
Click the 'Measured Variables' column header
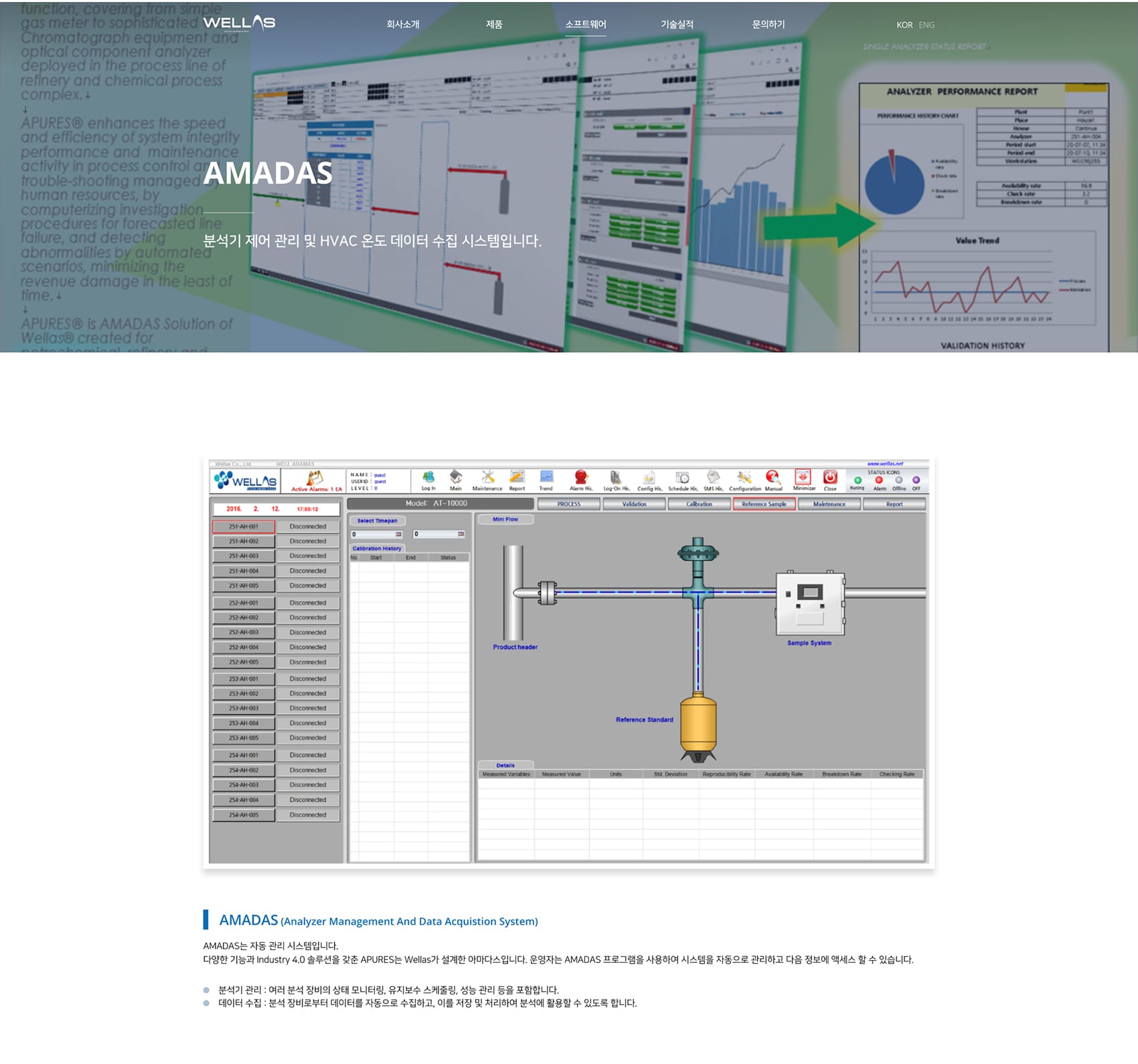(506, 774)
